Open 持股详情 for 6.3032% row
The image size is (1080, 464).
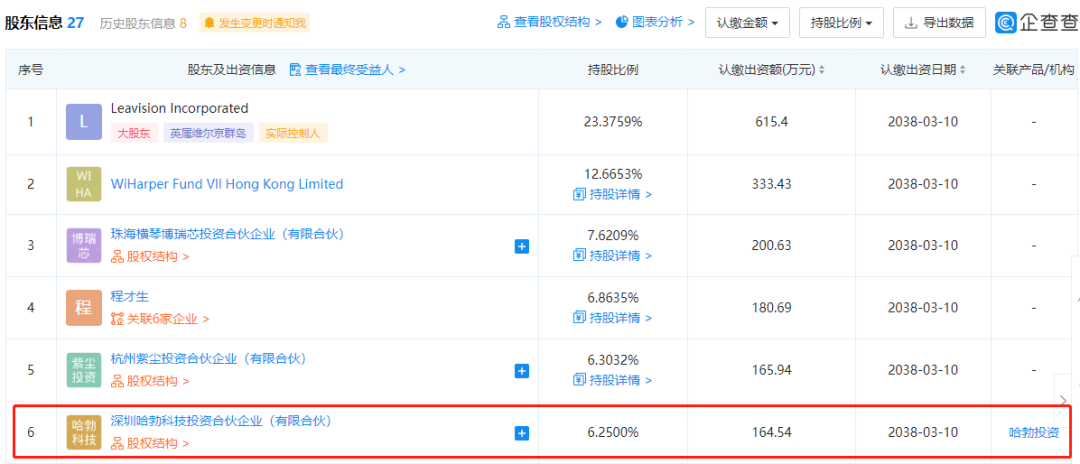click(612, 379)
